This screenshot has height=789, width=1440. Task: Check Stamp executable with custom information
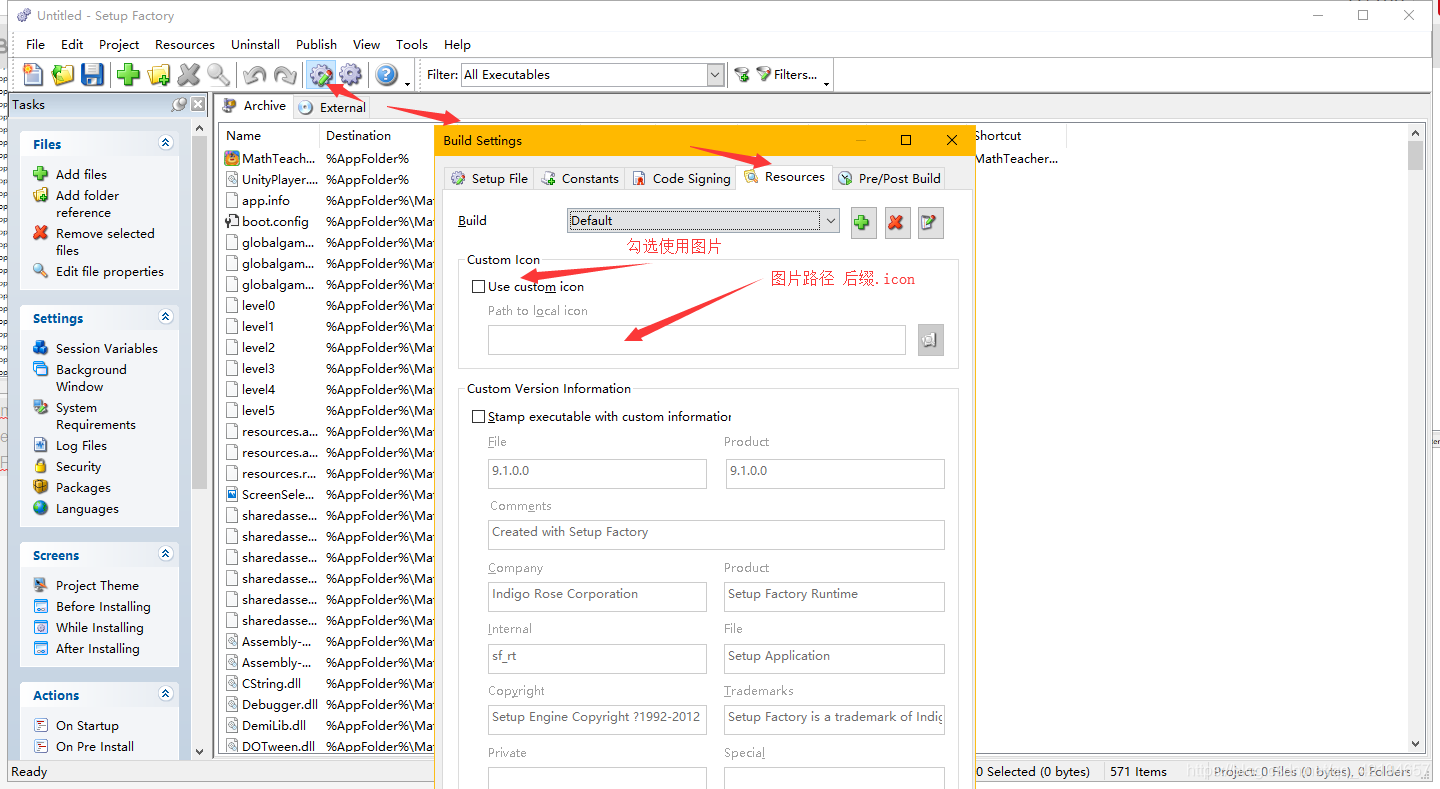tap(478, 417)
